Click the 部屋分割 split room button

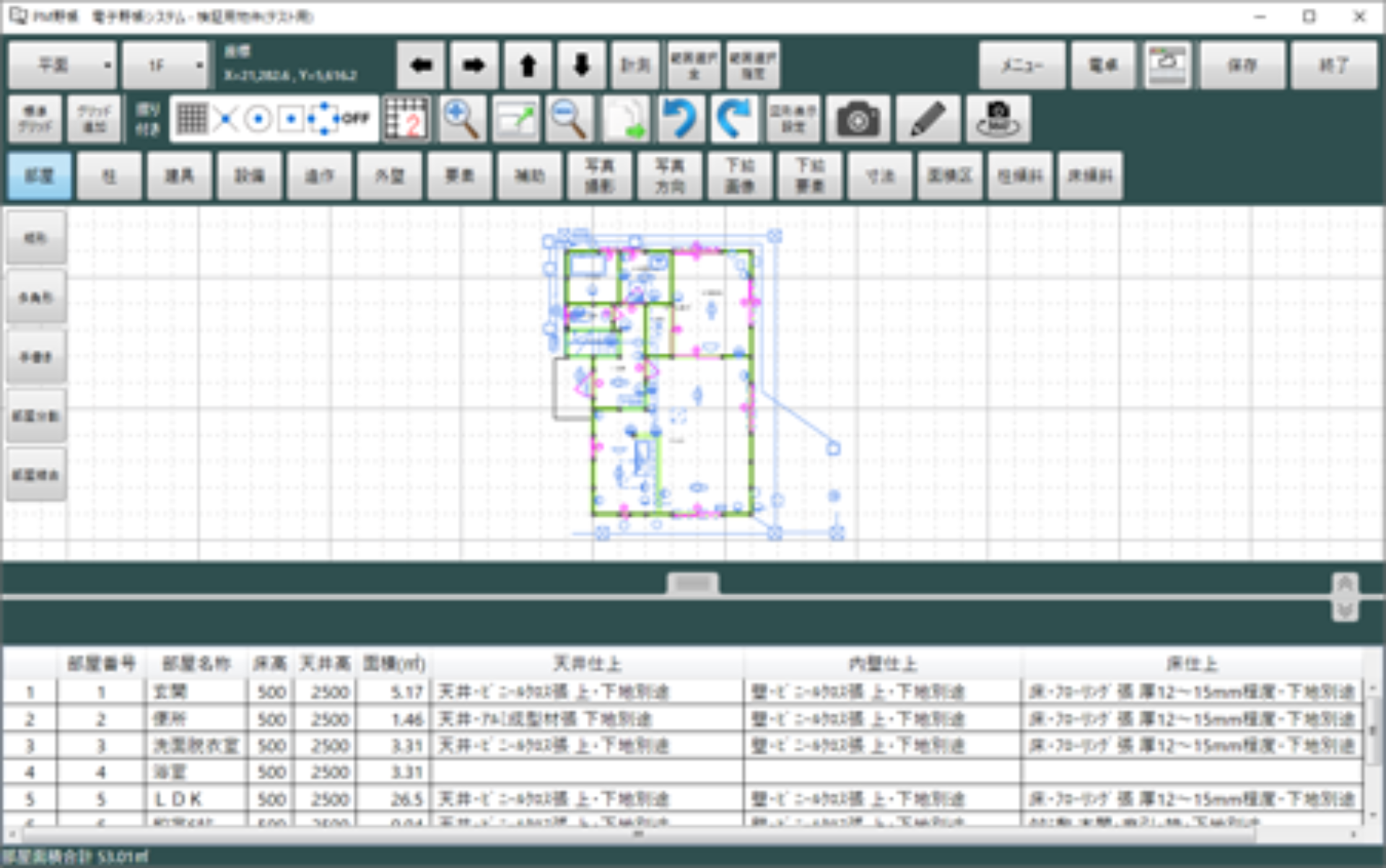(36, 416)
